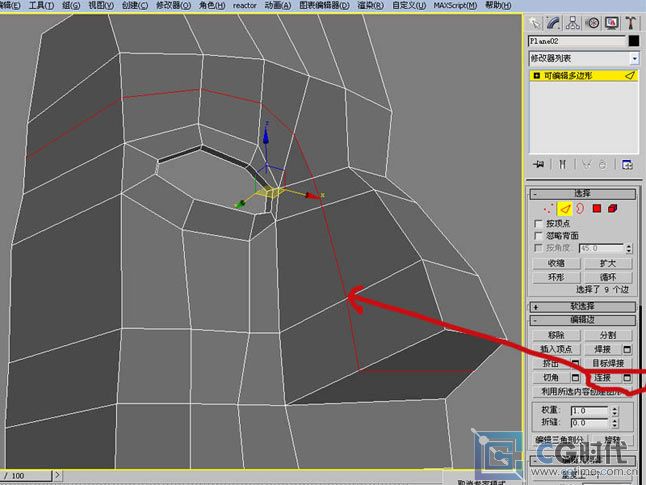Screen dimensions: 646x485
Task: Collapse the 选择 rollout
Action: (583, 194)
